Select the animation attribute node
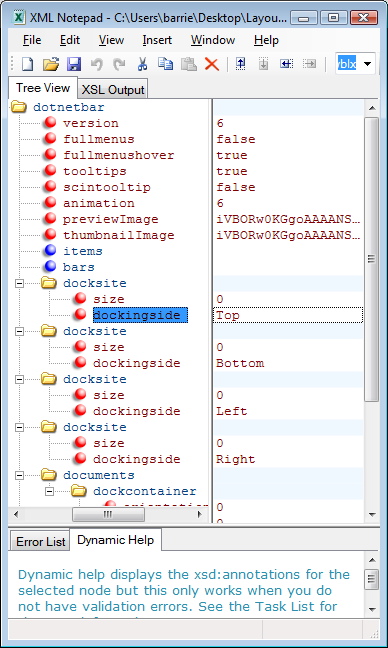This screenshot has width=388, height=648. pos(98,203)
